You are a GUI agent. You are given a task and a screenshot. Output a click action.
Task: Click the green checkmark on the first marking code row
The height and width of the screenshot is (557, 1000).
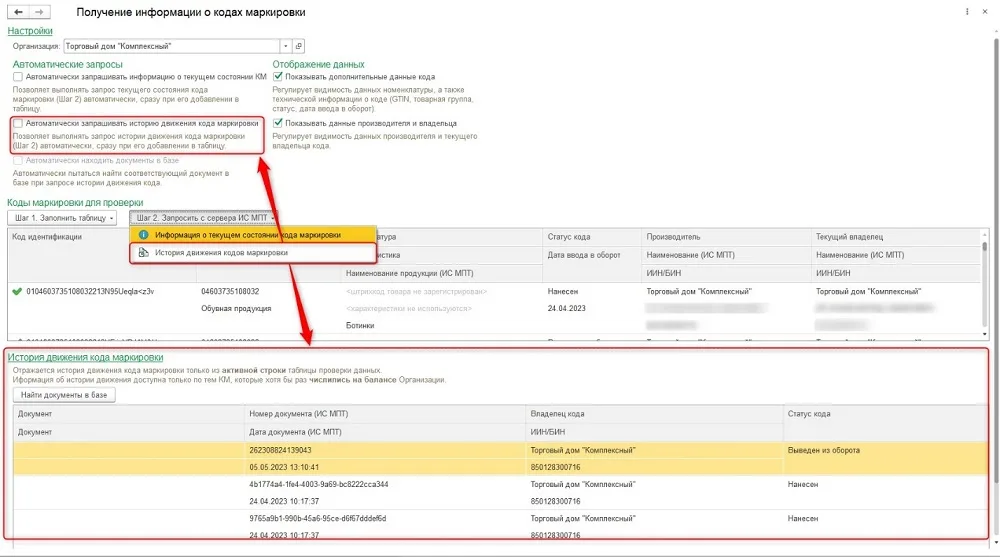coord(17,292)
